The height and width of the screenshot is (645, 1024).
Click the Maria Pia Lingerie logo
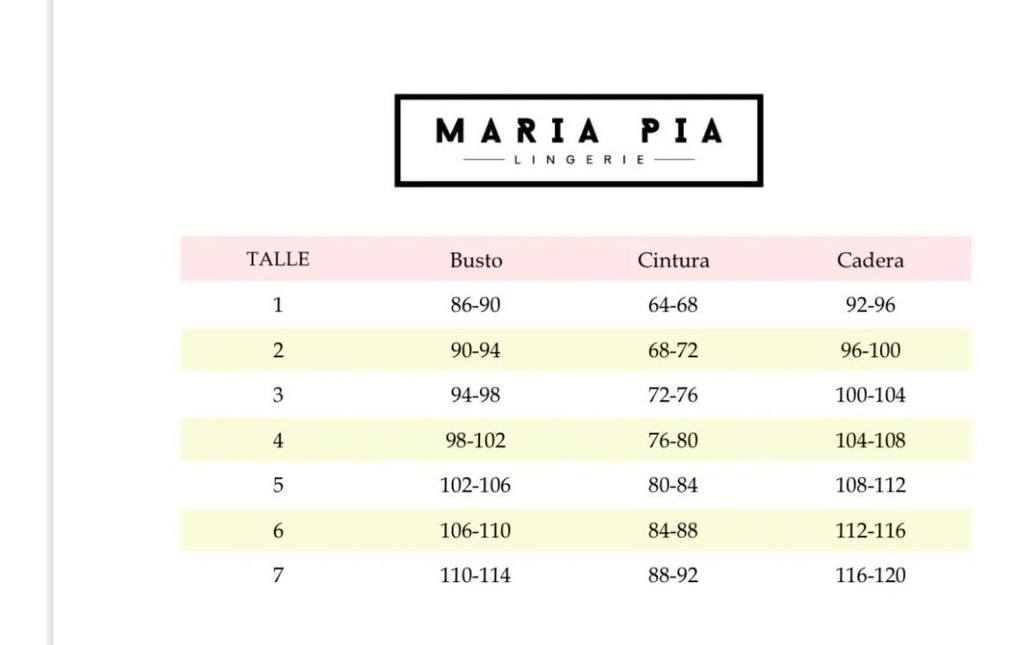click(x=578, y=140)
